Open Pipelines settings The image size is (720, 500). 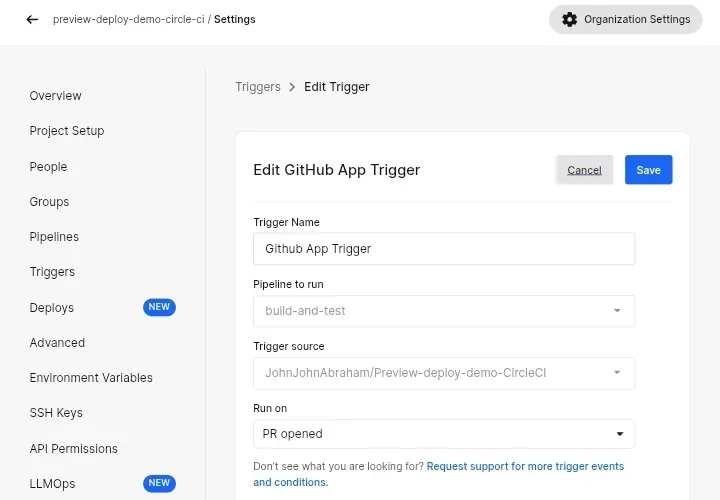(54, 237)
